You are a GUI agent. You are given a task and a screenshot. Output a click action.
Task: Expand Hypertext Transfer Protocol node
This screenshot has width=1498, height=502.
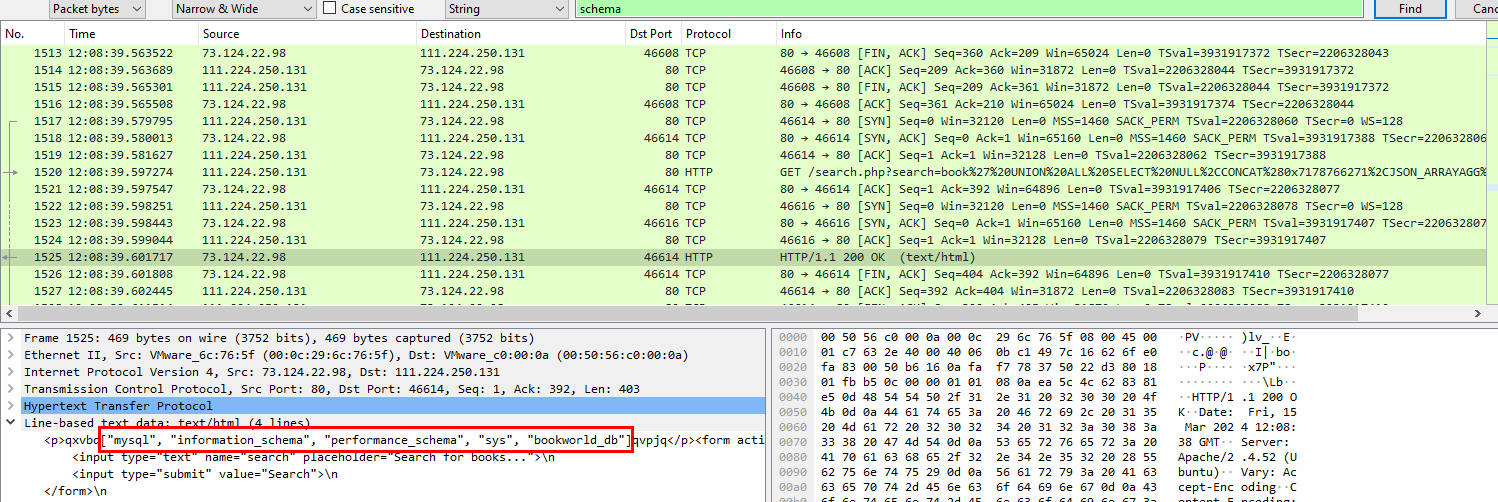pyautogui.click(x=10, y=406)
